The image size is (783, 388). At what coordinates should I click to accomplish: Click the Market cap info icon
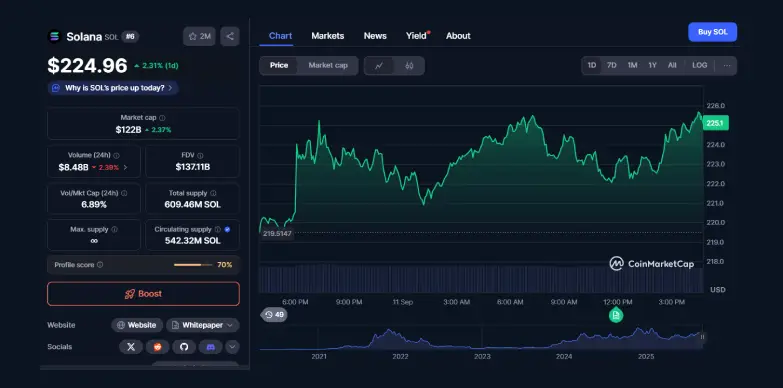(x=162, y=118)
